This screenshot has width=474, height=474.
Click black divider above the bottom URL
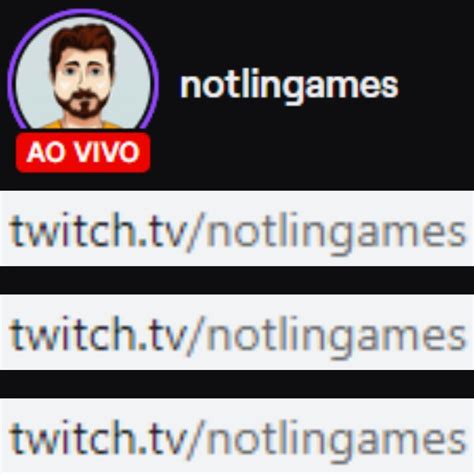pos(237,384)
